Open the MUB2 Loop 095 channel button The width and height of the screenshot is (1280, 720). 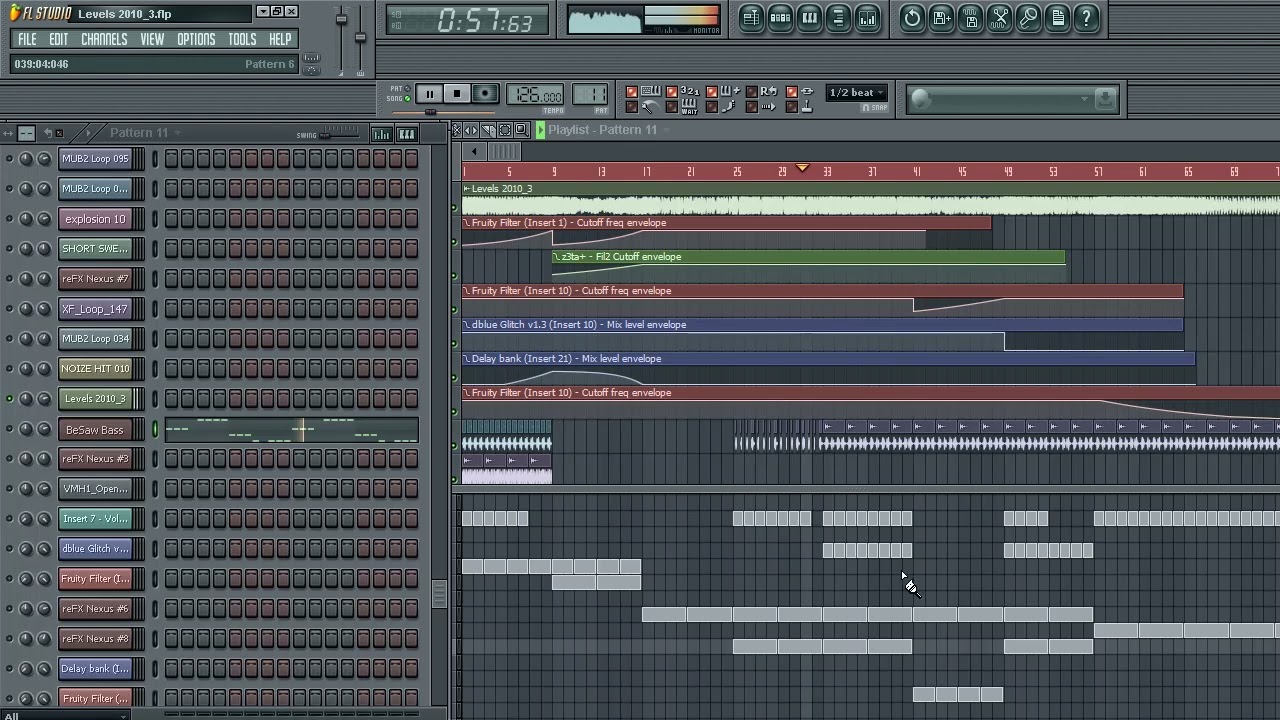[95, 159]
